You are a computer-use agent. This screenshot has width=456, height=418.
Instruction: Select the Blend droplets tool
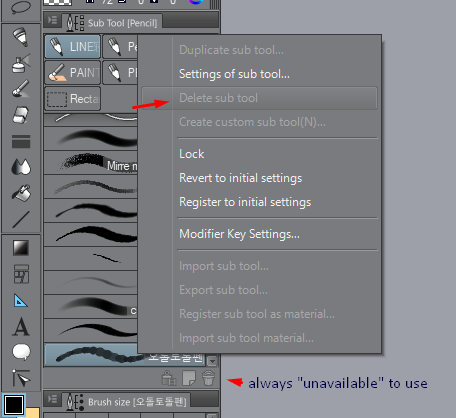(21, 167)
